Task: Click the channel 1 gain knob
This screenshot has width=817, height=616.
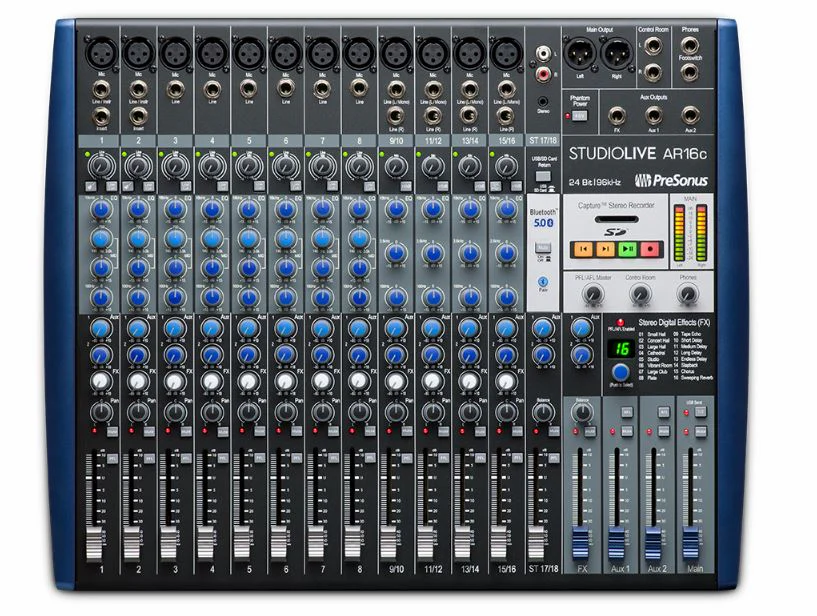Action: click(101, 166)
